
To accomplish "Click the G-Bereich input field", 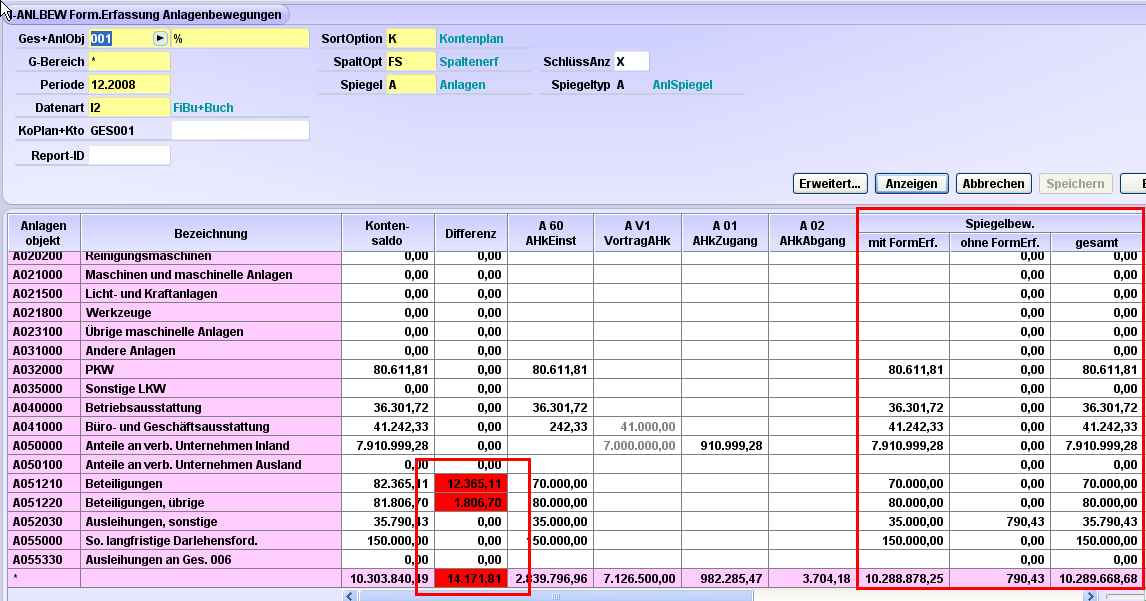I will point(129,61).
